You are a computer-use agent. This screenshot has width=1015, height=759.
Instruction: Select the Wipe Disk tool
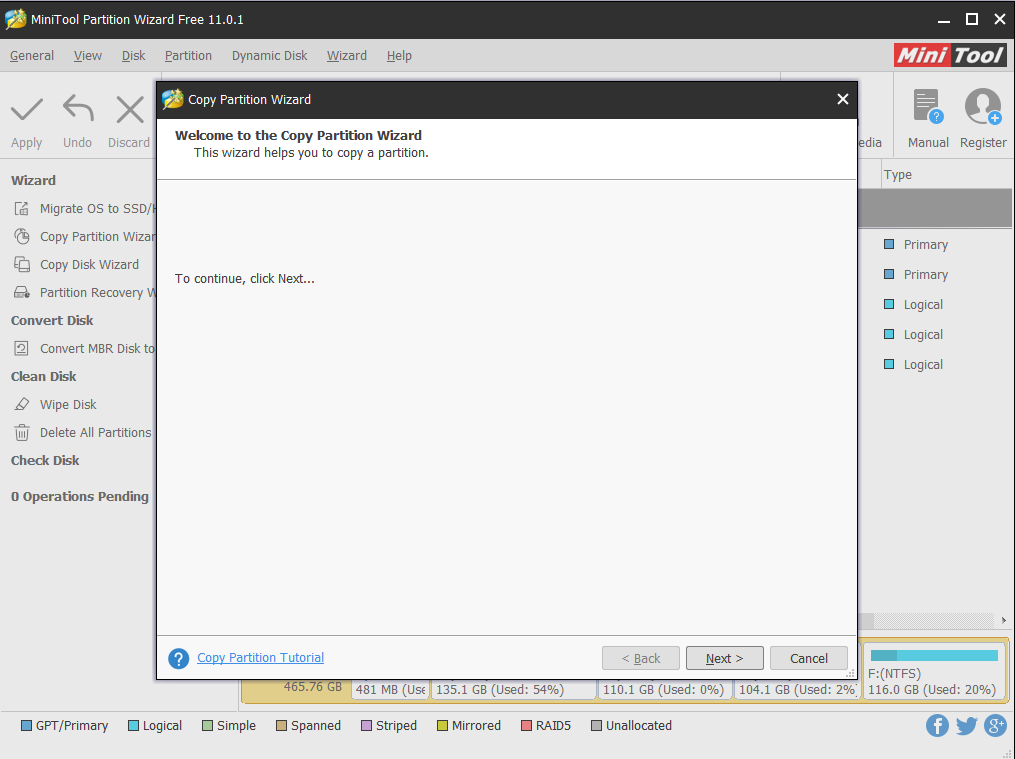66,404
